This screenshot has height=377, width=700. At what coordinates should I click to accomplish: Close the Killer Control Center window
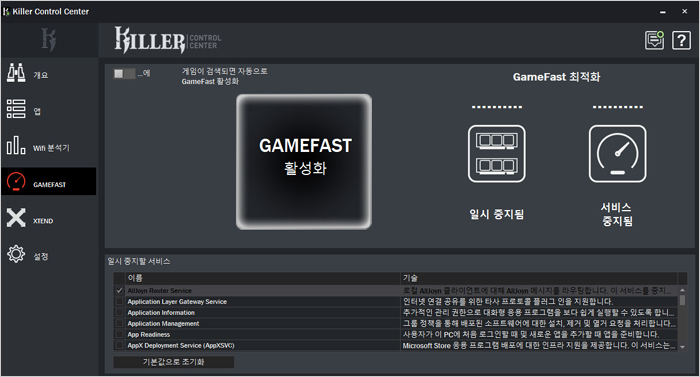[x=684, y=12]
